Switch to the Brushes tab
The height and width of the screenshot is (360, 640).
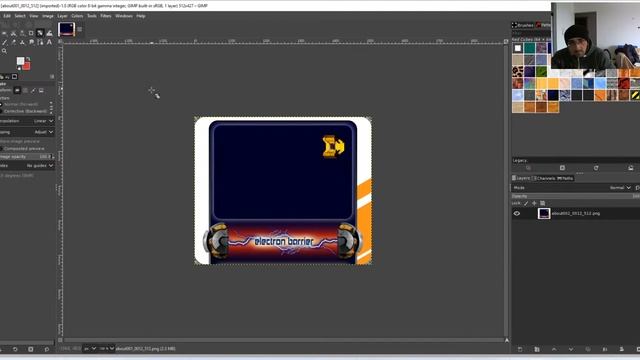pyautogui.click(x=523, y=25)
